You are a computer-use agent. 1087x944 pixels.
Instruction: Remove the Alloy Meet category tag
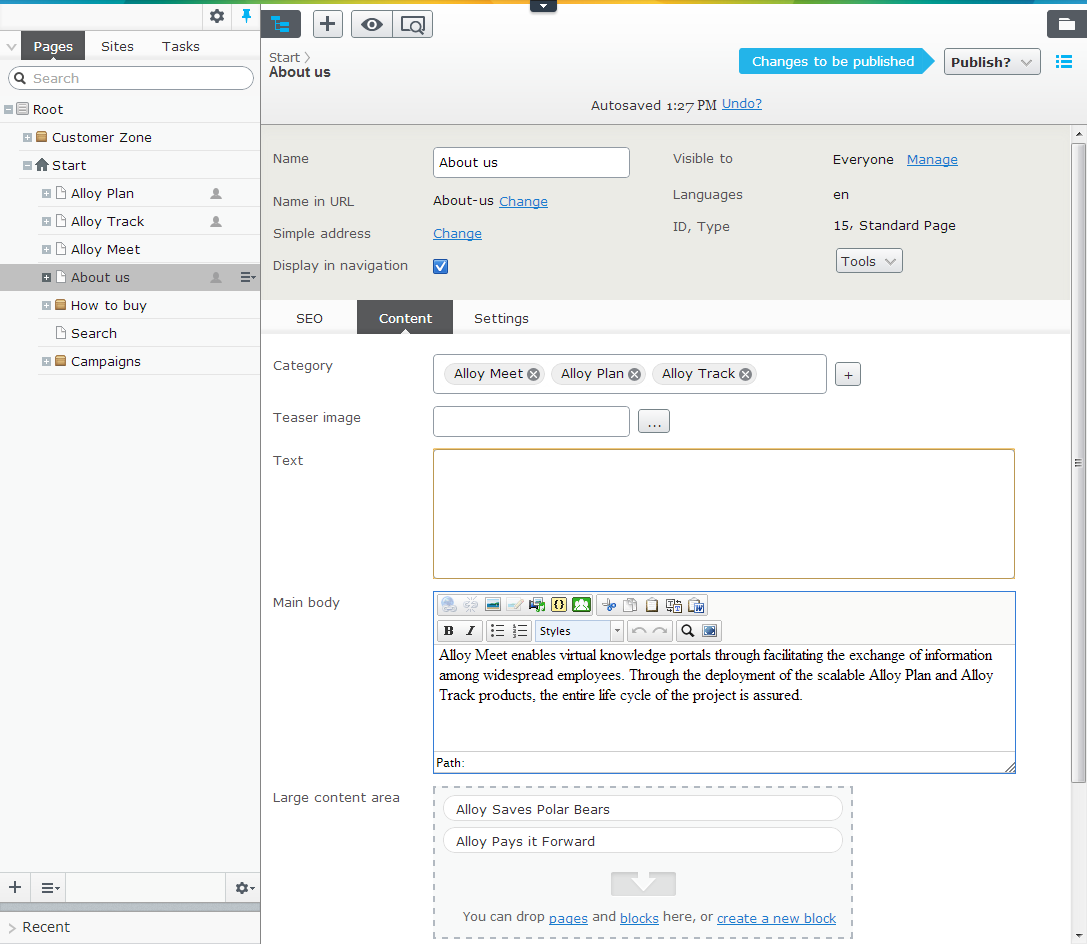(533, 374)
